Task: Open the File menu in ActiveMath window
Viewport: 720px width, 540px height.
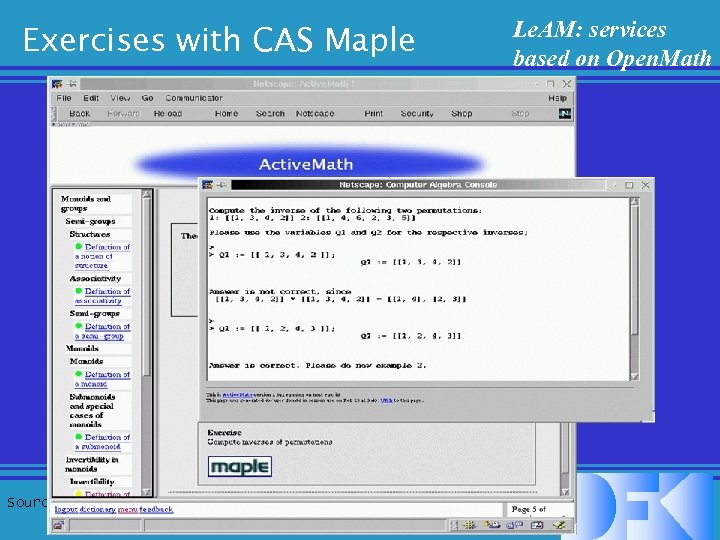Action: [x=64, y=98]
